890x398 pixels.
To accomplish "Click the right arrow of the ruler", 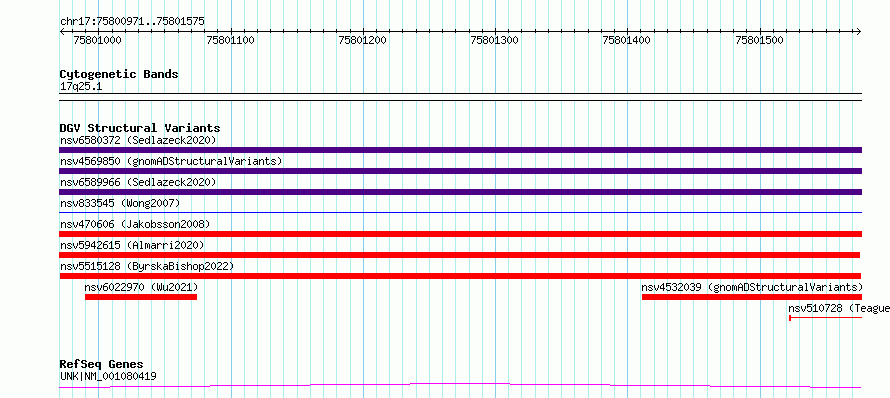I will point(858,31).
